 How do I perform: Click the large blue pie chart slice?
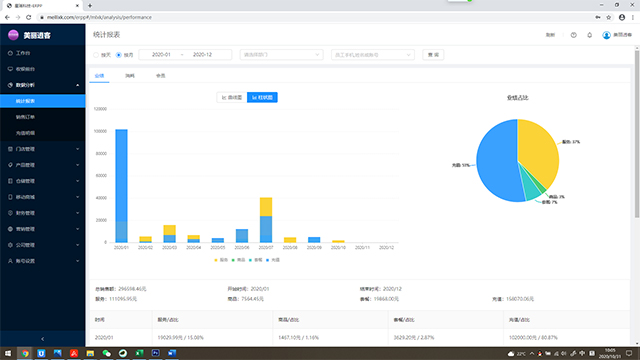click(496, 161)
